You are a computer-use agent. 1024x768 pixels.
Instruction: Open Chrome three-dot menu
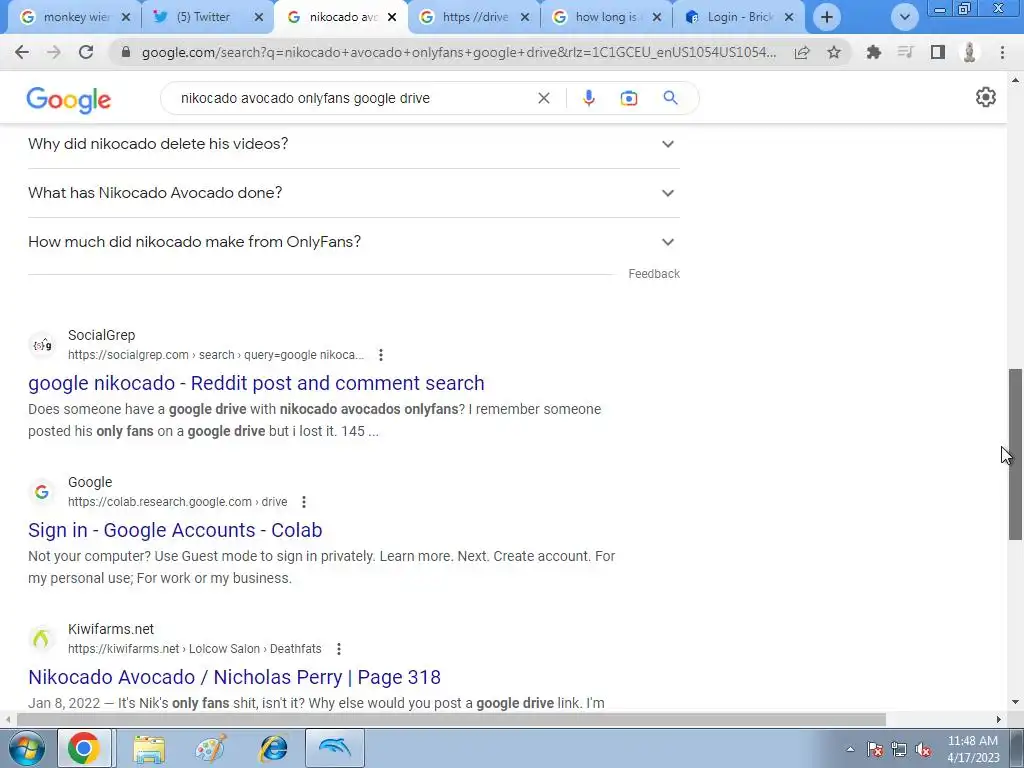click(x=1002, y=52)
